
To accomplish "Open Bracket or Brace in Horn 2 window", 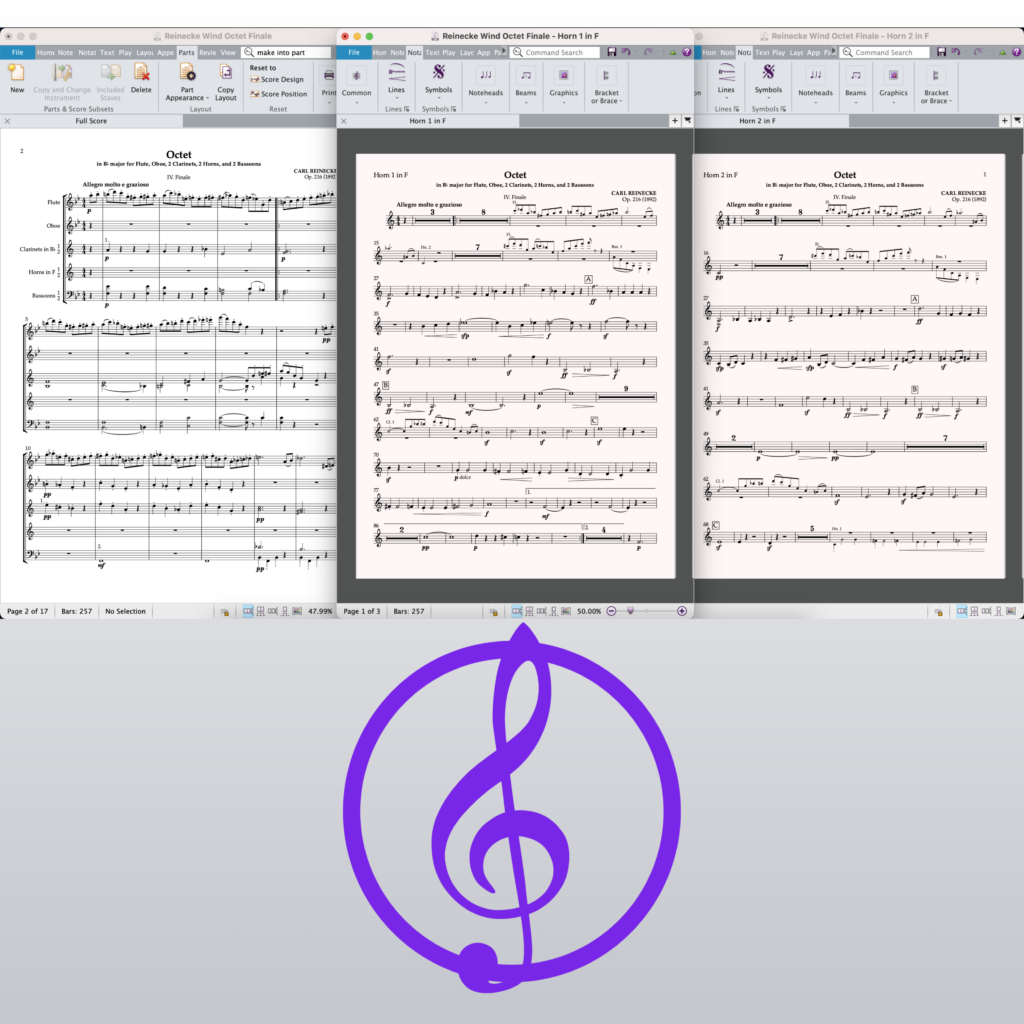I will pos(936,85).
